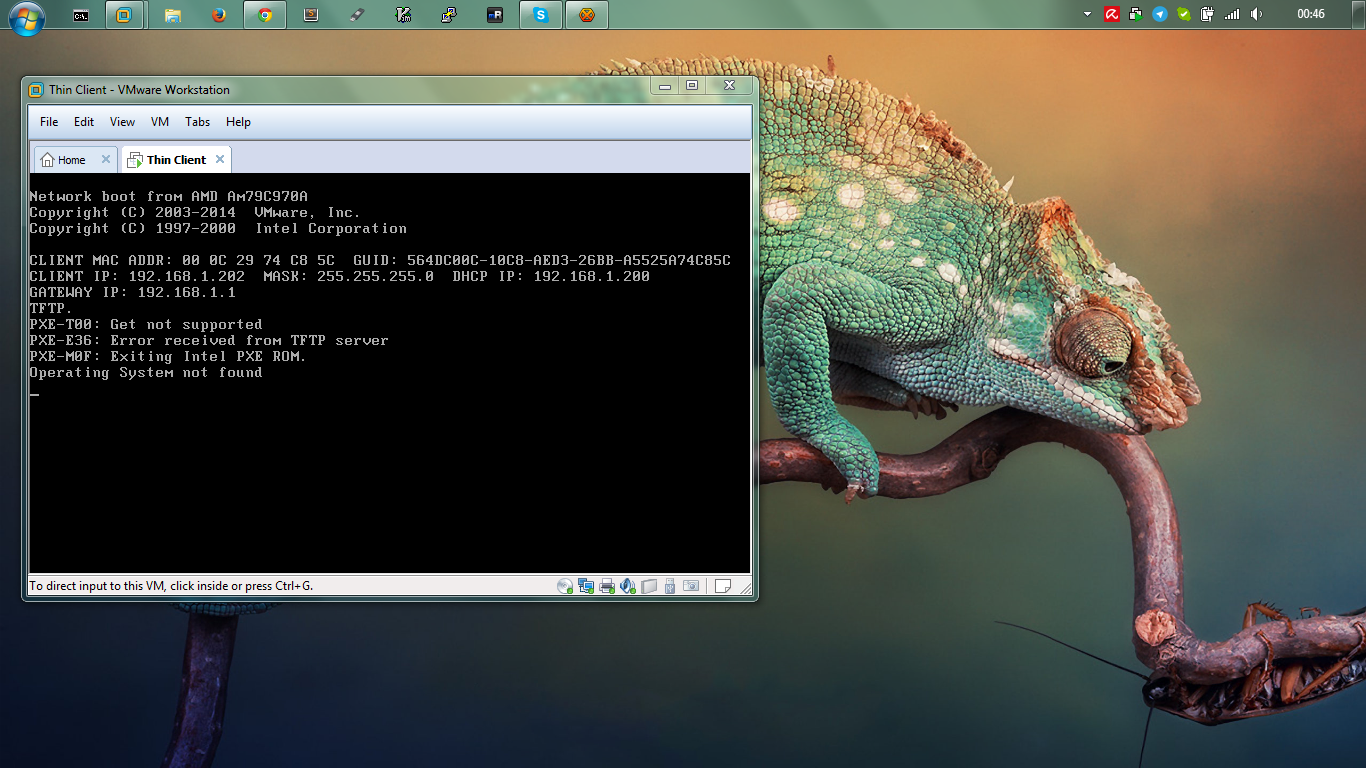Open the Windows Start menu
The width and height of the screenshot is (1366, 768).
26,17
